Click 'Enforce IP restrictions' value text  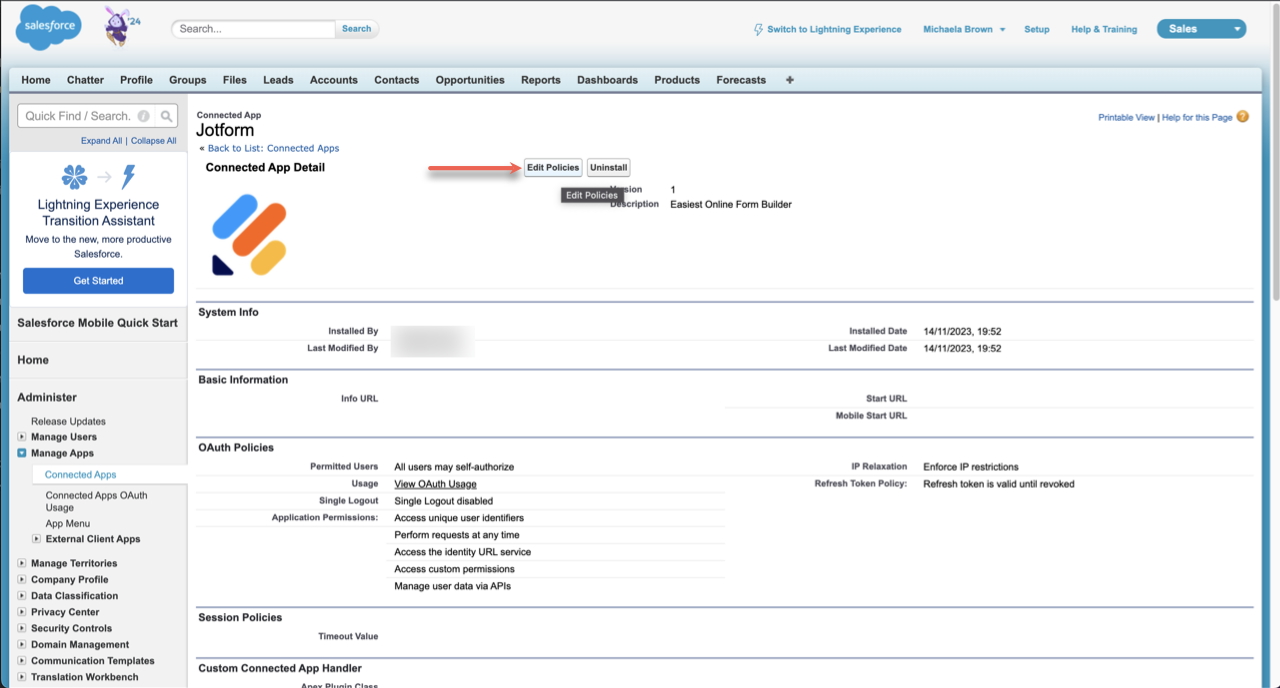pyautogui.click(x=971, y=467)
